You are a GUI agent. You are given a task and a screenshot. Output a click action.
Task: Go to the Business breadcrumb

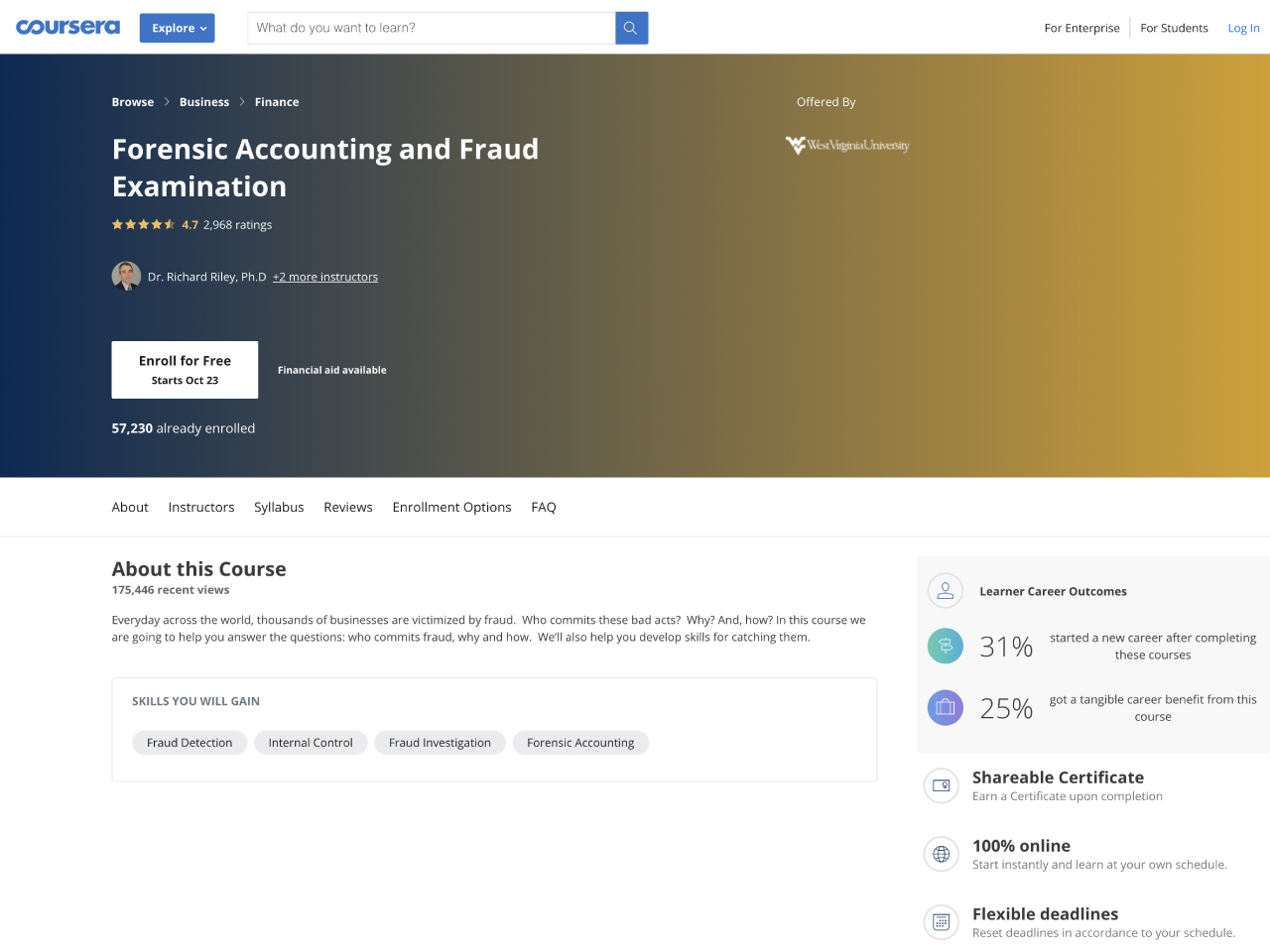(204, 102)
